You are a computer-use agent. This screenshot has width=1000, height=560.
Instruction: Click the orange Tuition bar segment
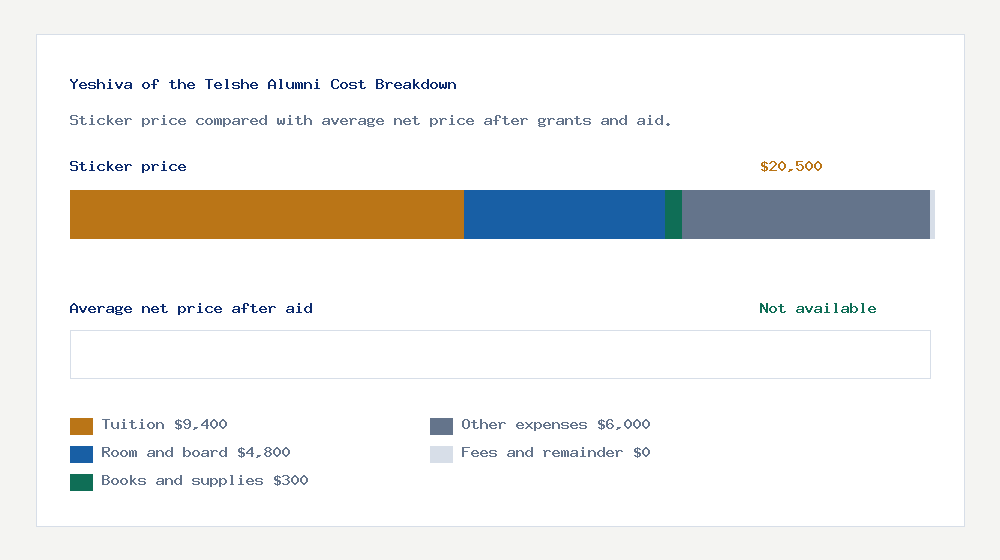coord(267,214)
